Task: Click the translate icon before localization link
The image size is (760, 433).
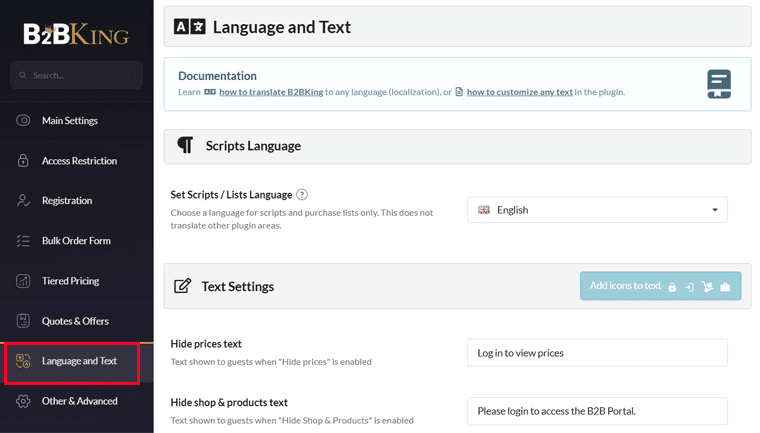Action: (x=210, y=92)
